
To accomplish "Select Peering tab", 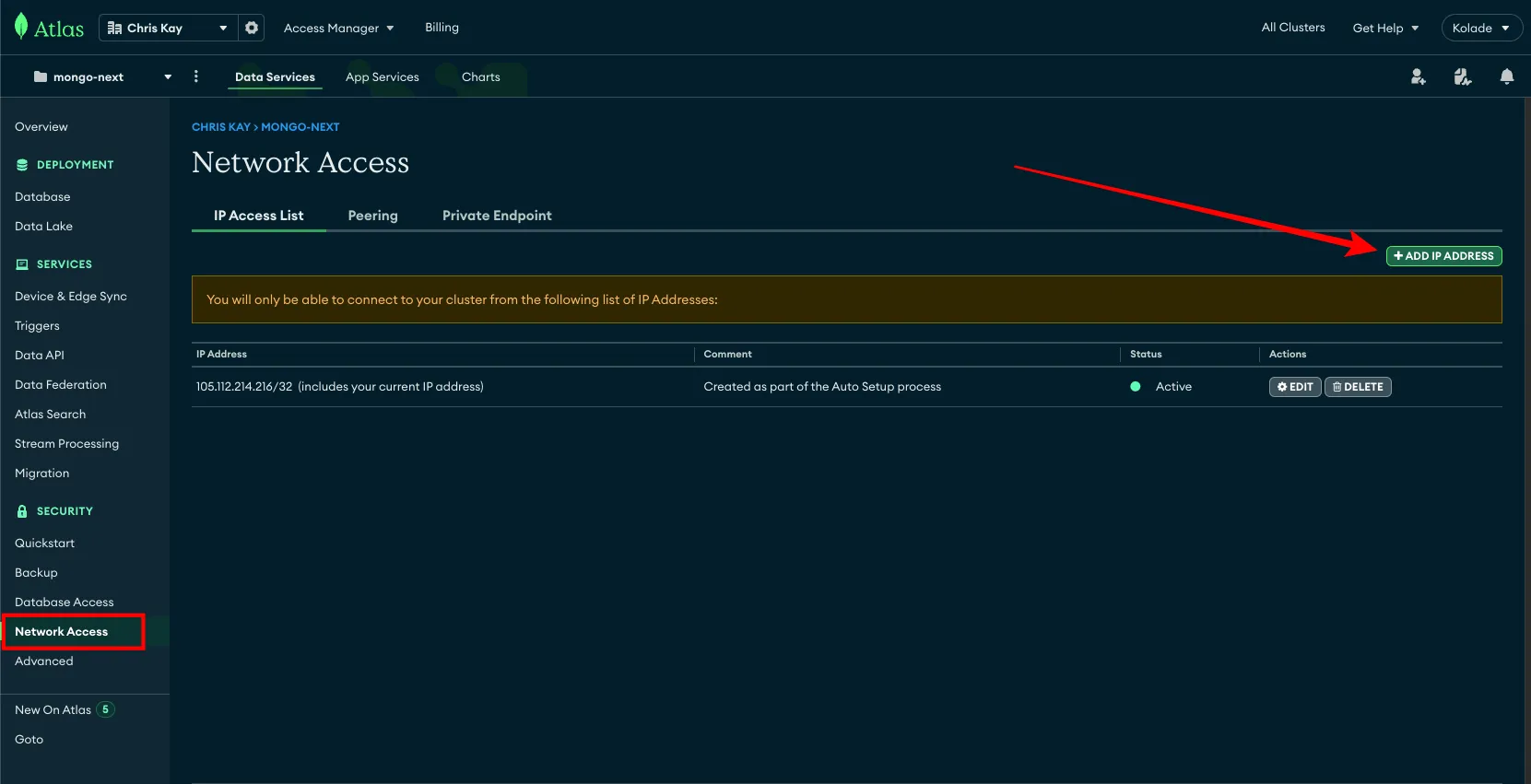I will pyautogui.click(x=373, y=216).
